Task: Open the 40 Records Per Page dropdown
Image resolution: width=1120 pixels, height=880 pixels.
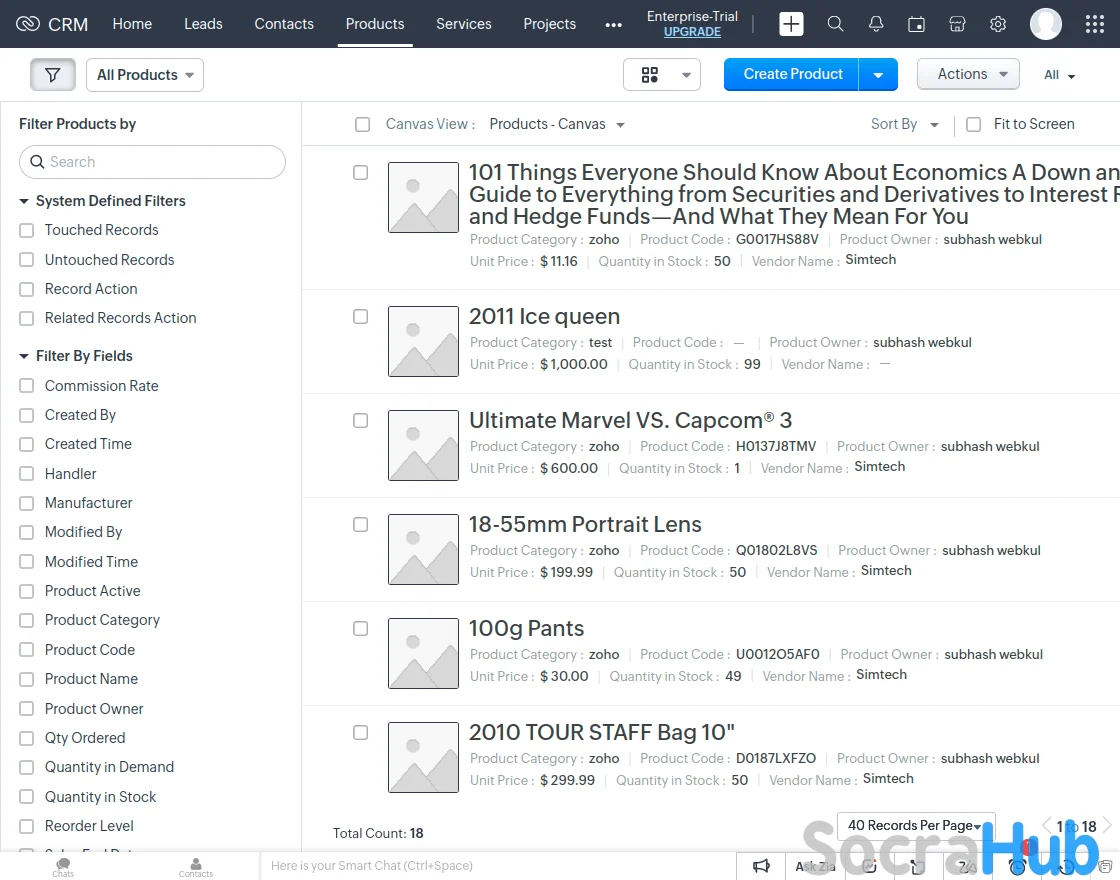Action: 914,825
